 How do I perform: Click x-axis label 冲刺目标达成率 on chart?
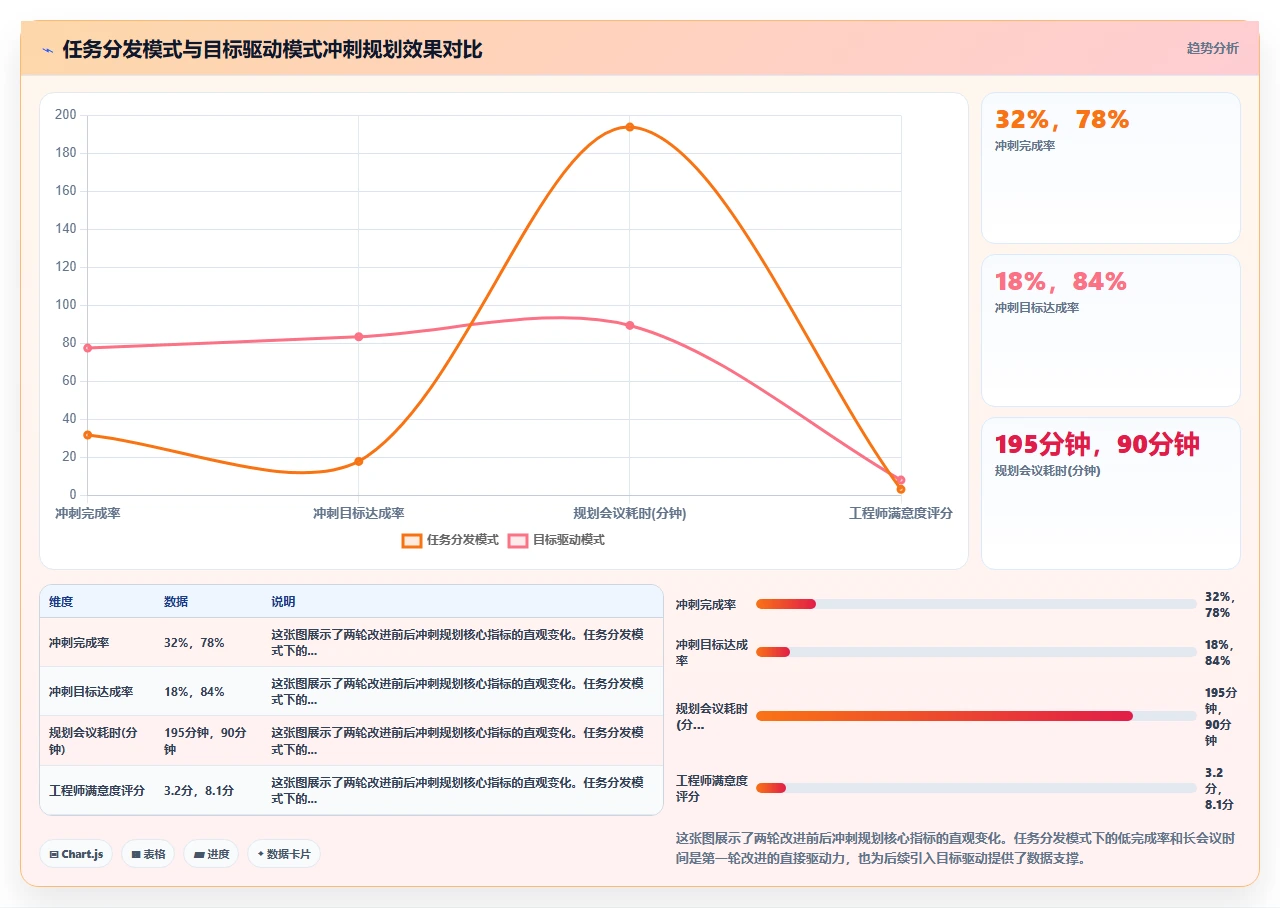point(359,513)
